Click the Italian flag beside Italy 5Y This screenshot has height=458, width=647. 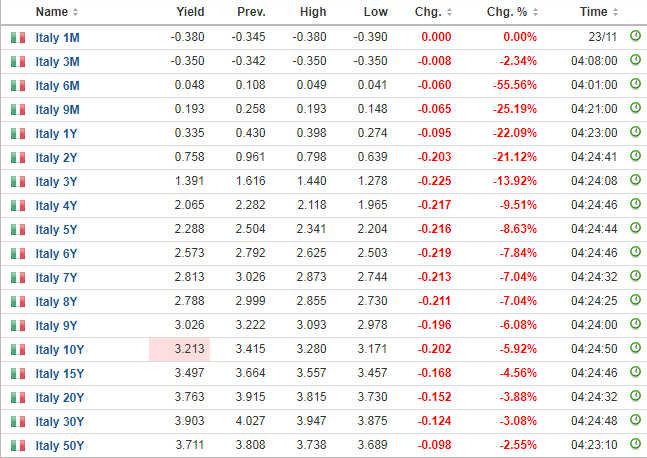click(17, 229)
